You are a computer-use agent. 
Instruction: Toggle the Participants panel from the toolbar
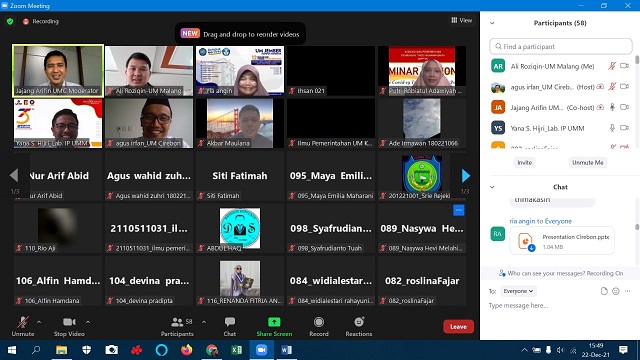(177, 326)
